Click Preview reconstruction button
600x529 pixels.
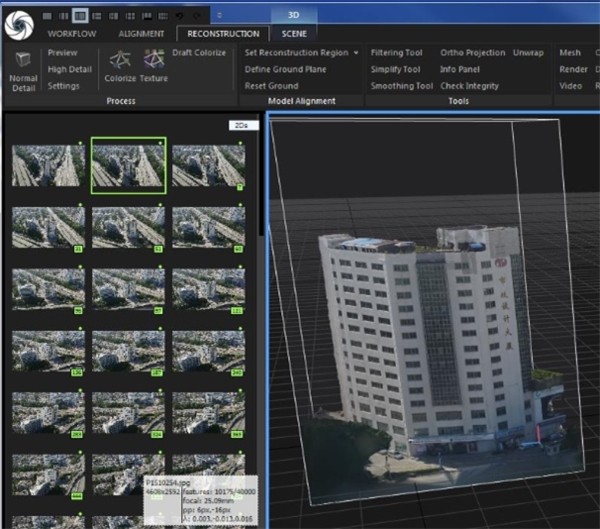[x=62, y=52]
